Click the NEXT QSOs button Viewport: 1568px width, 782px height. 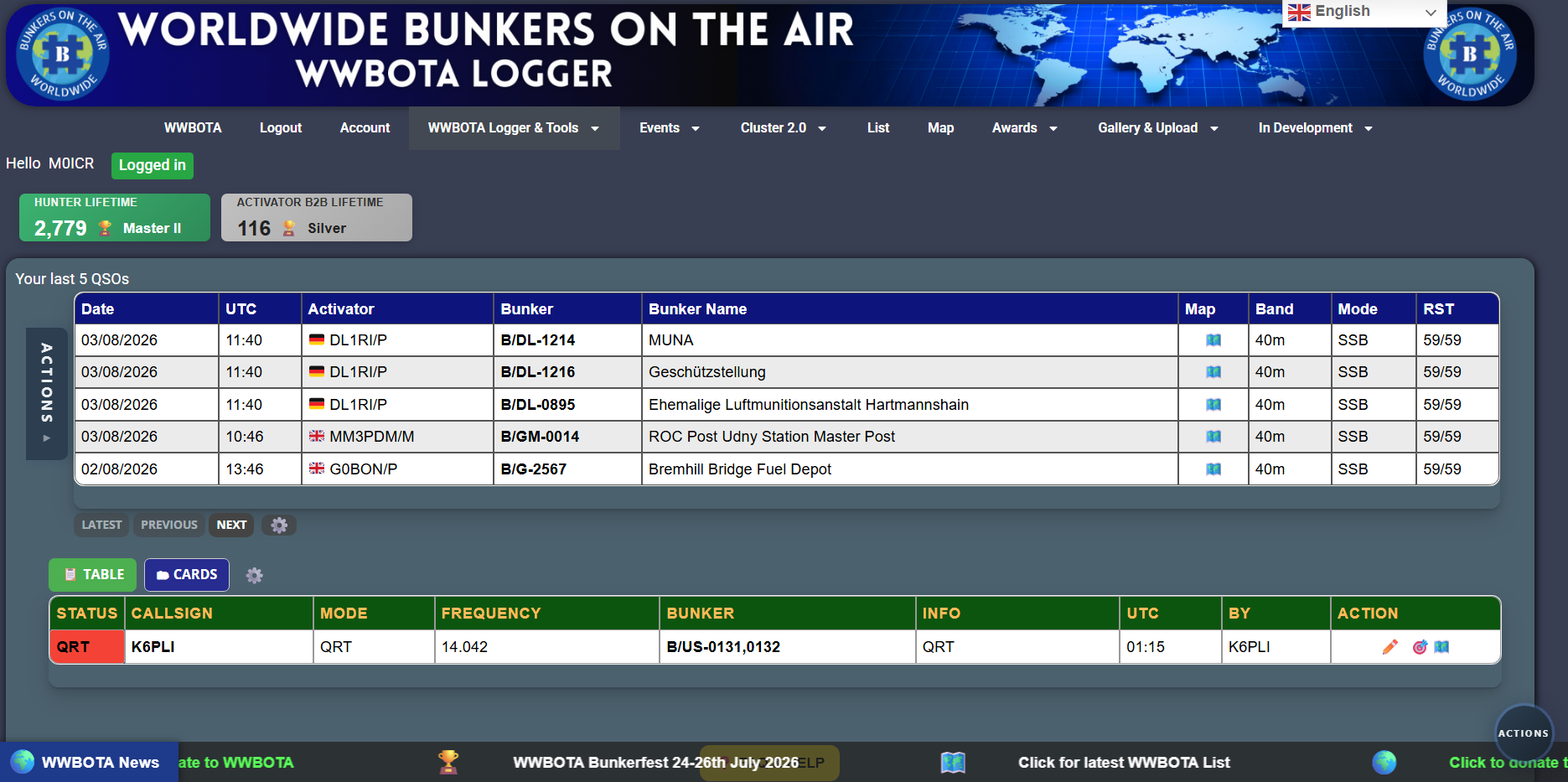[231, 525]
